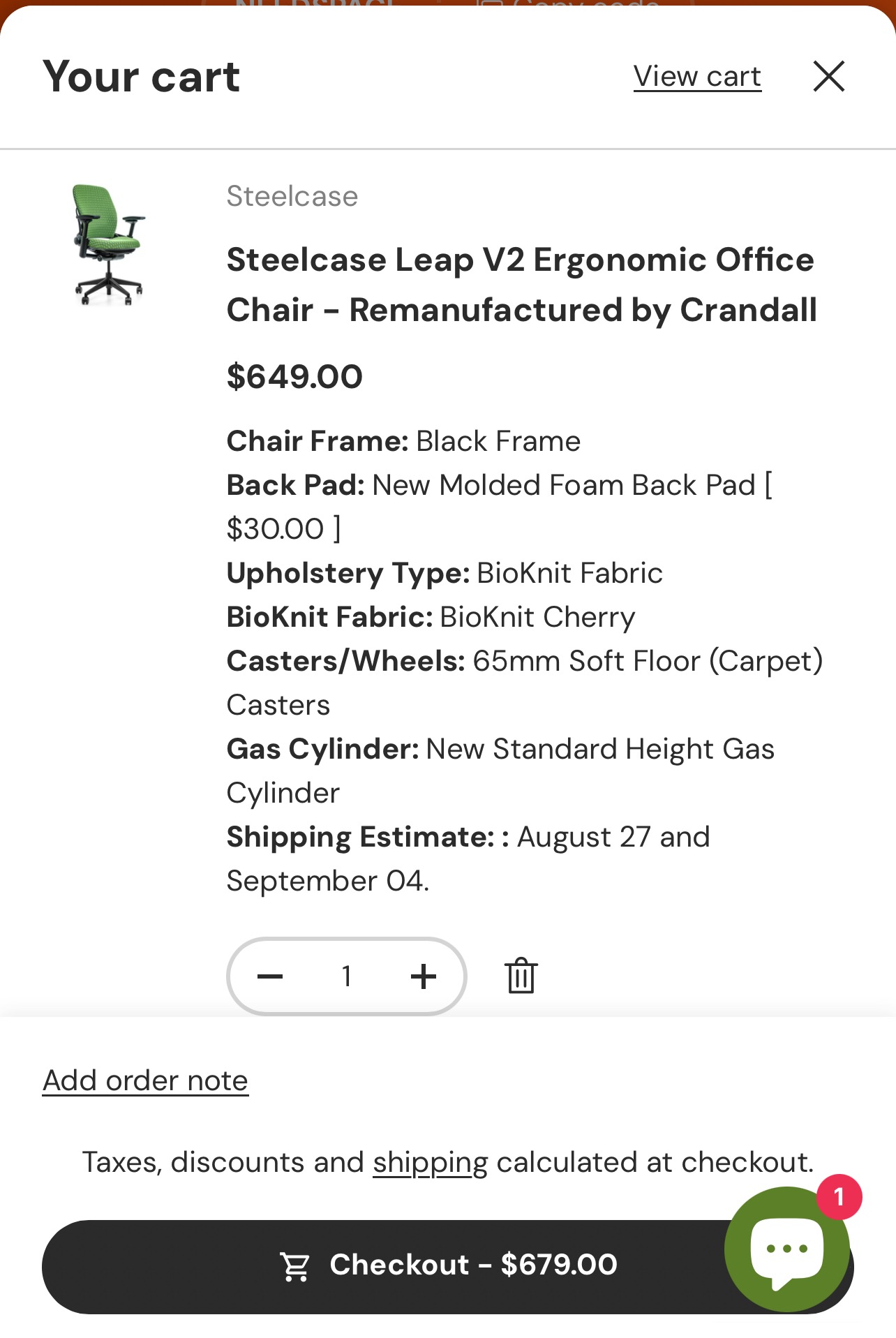Click the quantity number field
Viewport: 896px width, 1338px height.
pyautogui.click(x=347, y=976)
